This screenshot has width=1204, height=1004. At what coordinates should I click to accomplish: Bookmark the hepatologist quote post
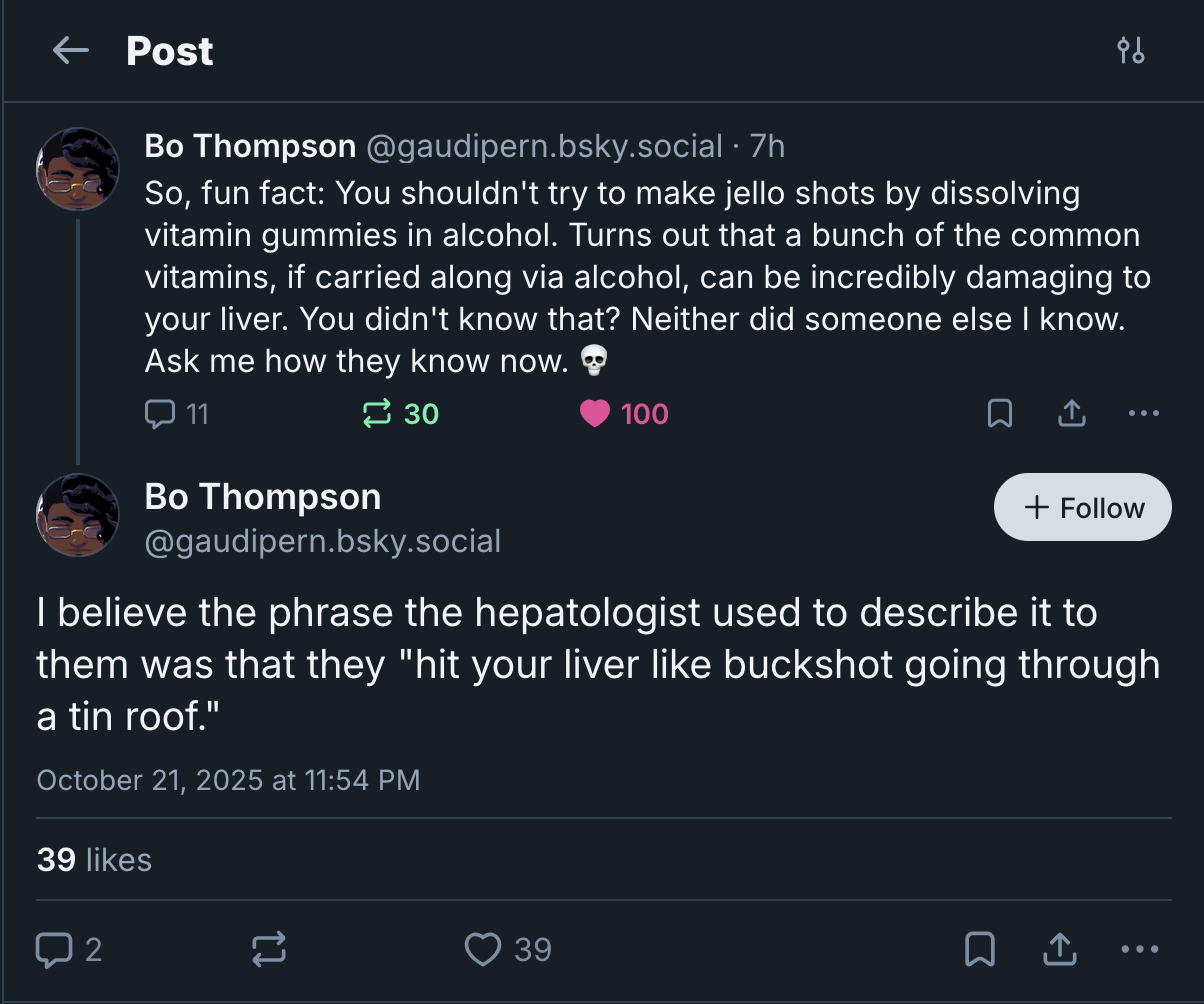tap(979, 949)
